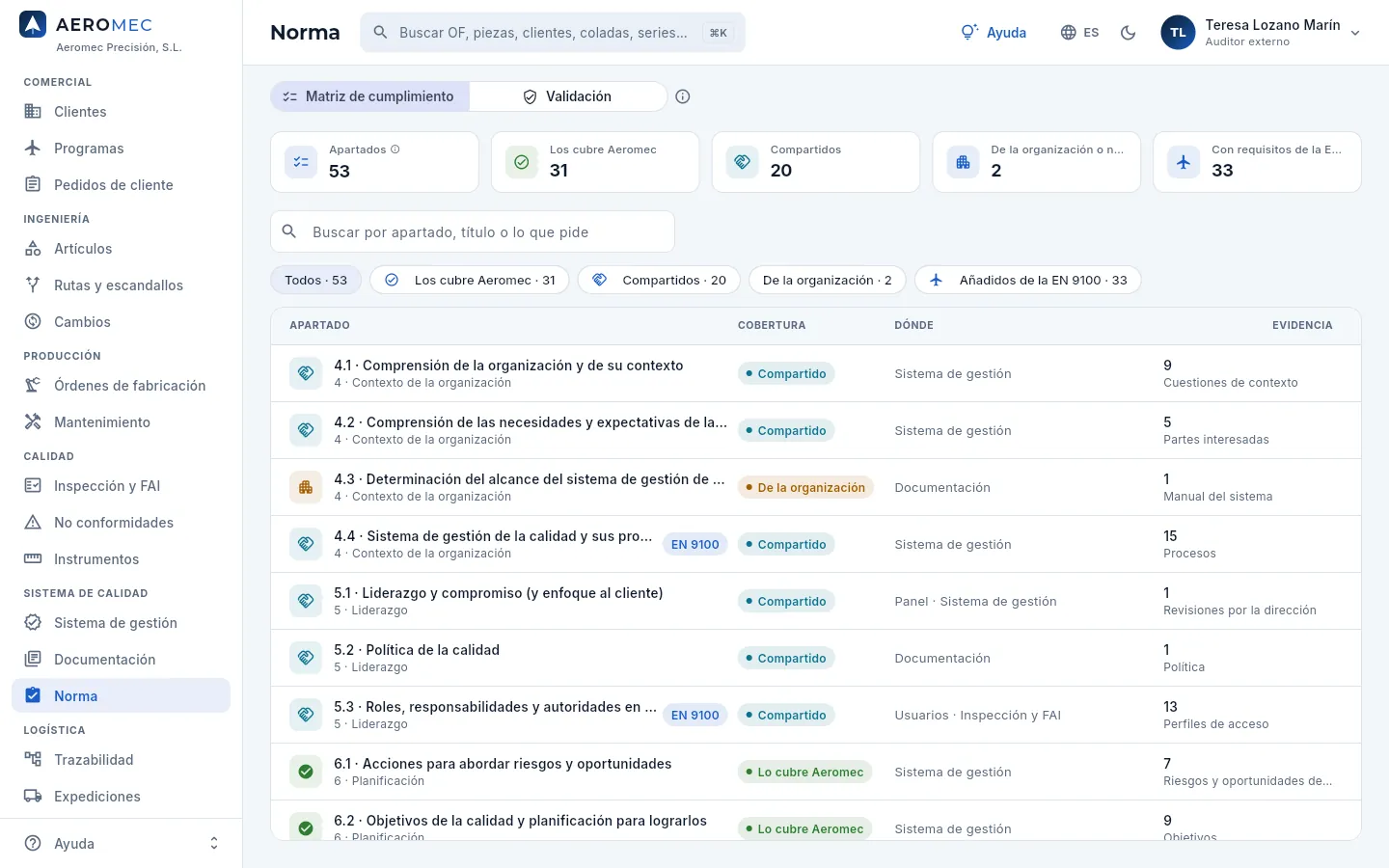The height and width of the screenshot is (868, 1389).
Task: Switch to Matriz de cumplimiento tab
Action: click(x=370, y=96)
